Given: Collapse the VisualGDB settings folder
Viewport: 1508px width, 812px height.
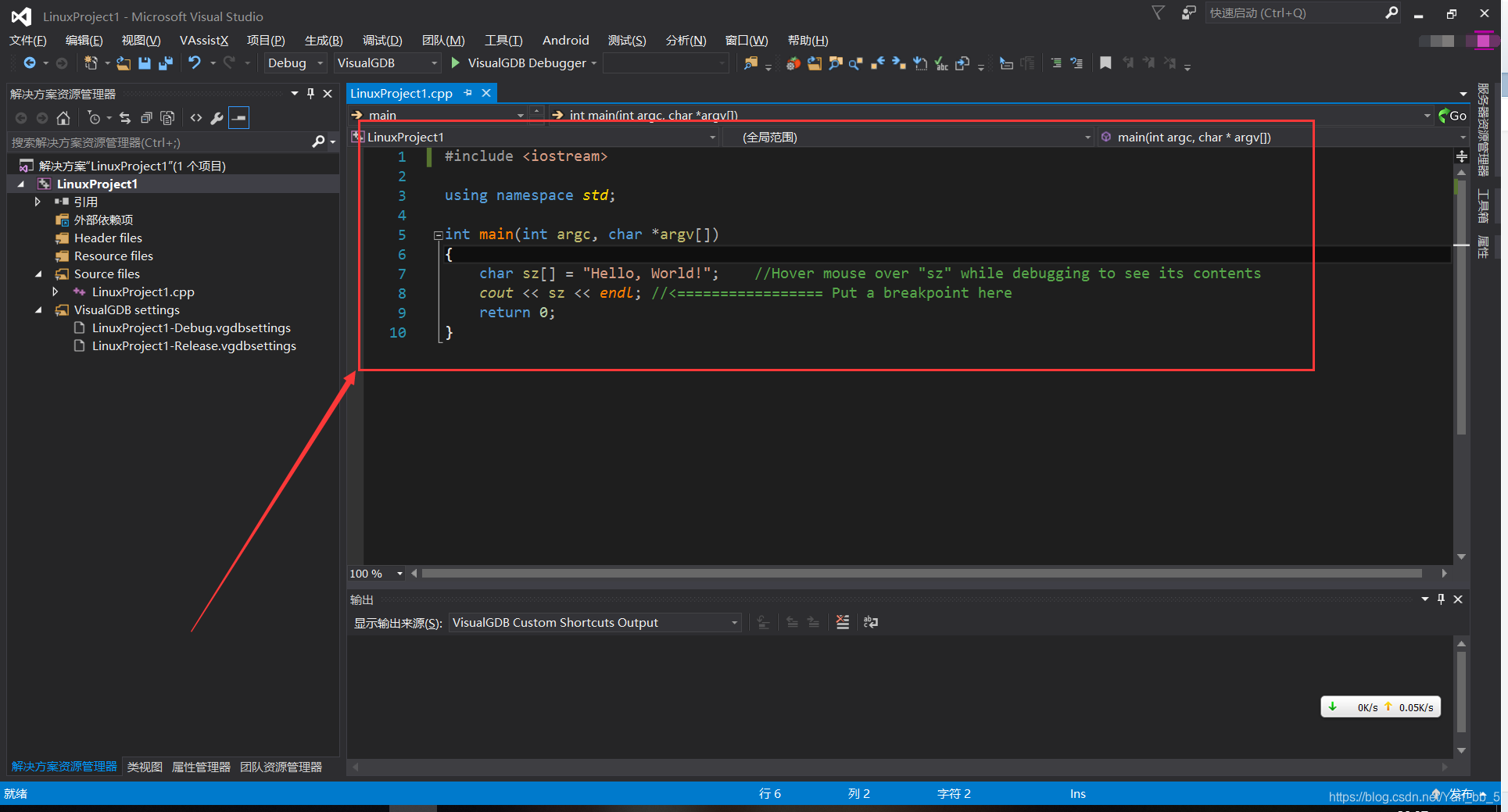Looking at the screenshot, I should pyautogui.click(x=38, y=310).
